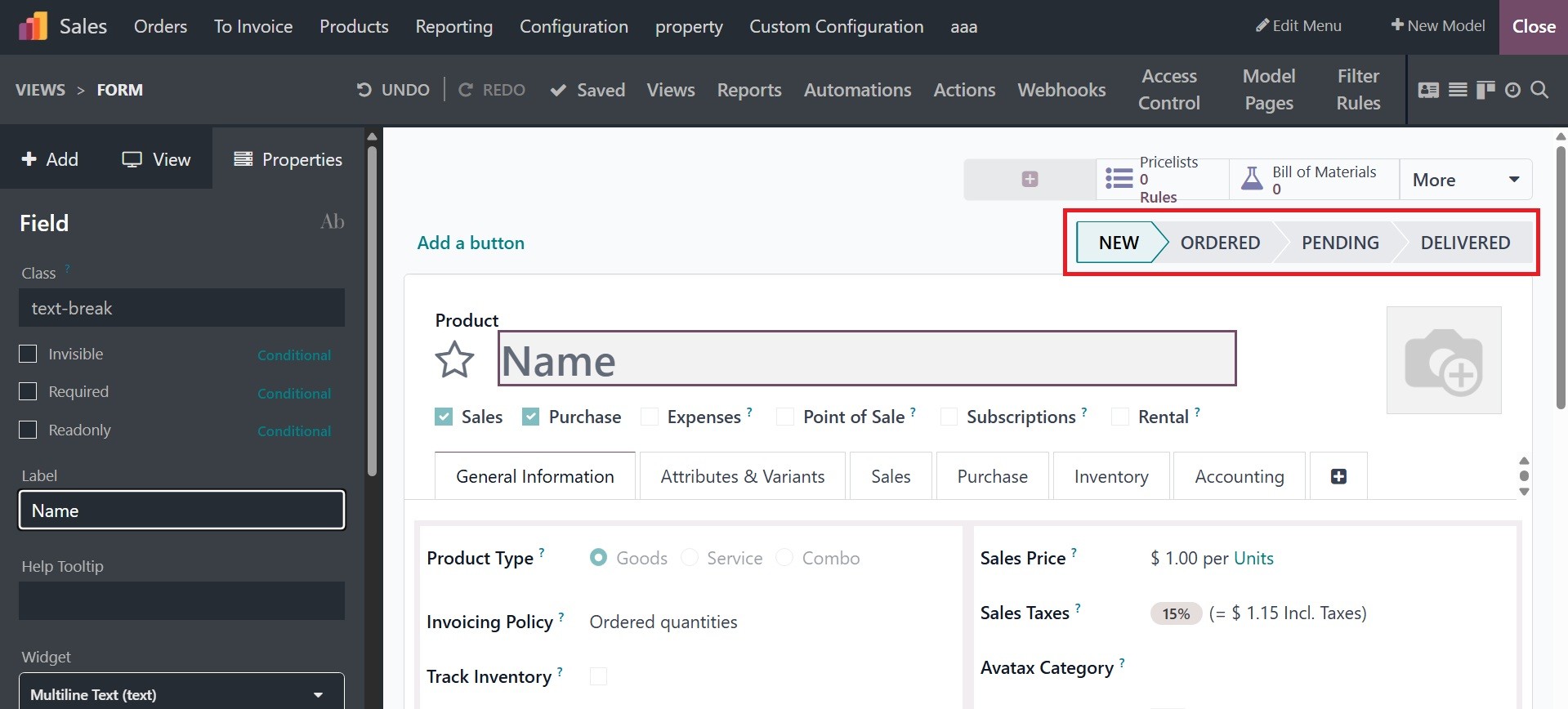Check the Subscriptions checkbox
Image resolution: width=1568 pixels, height=709 pixels.
(x=949, y=417)
